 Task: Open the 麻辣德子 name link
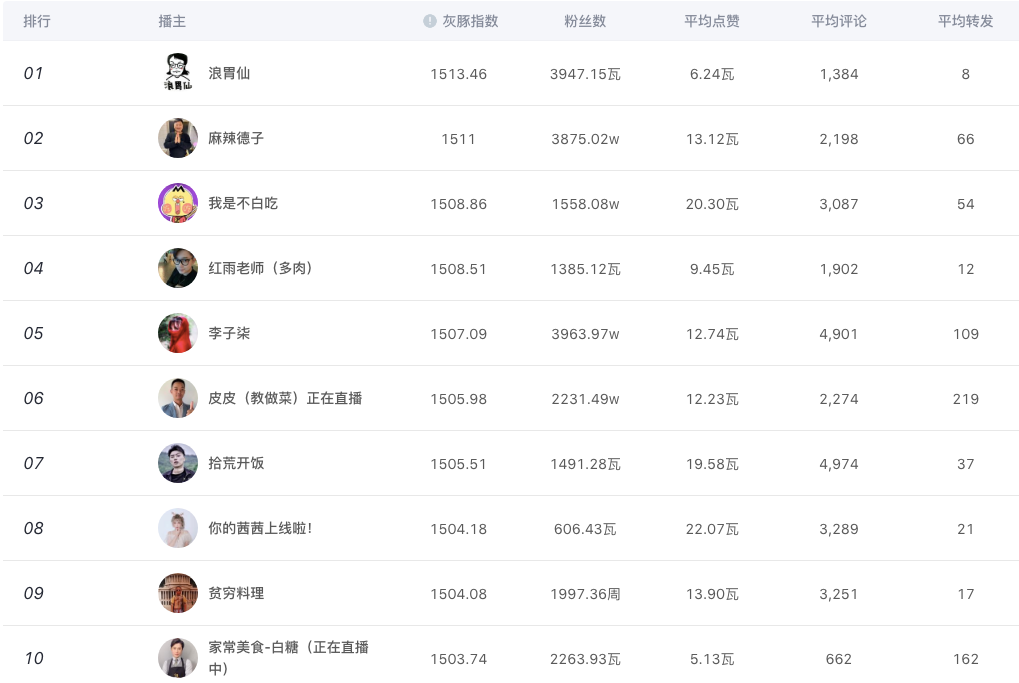pos(236,138)
